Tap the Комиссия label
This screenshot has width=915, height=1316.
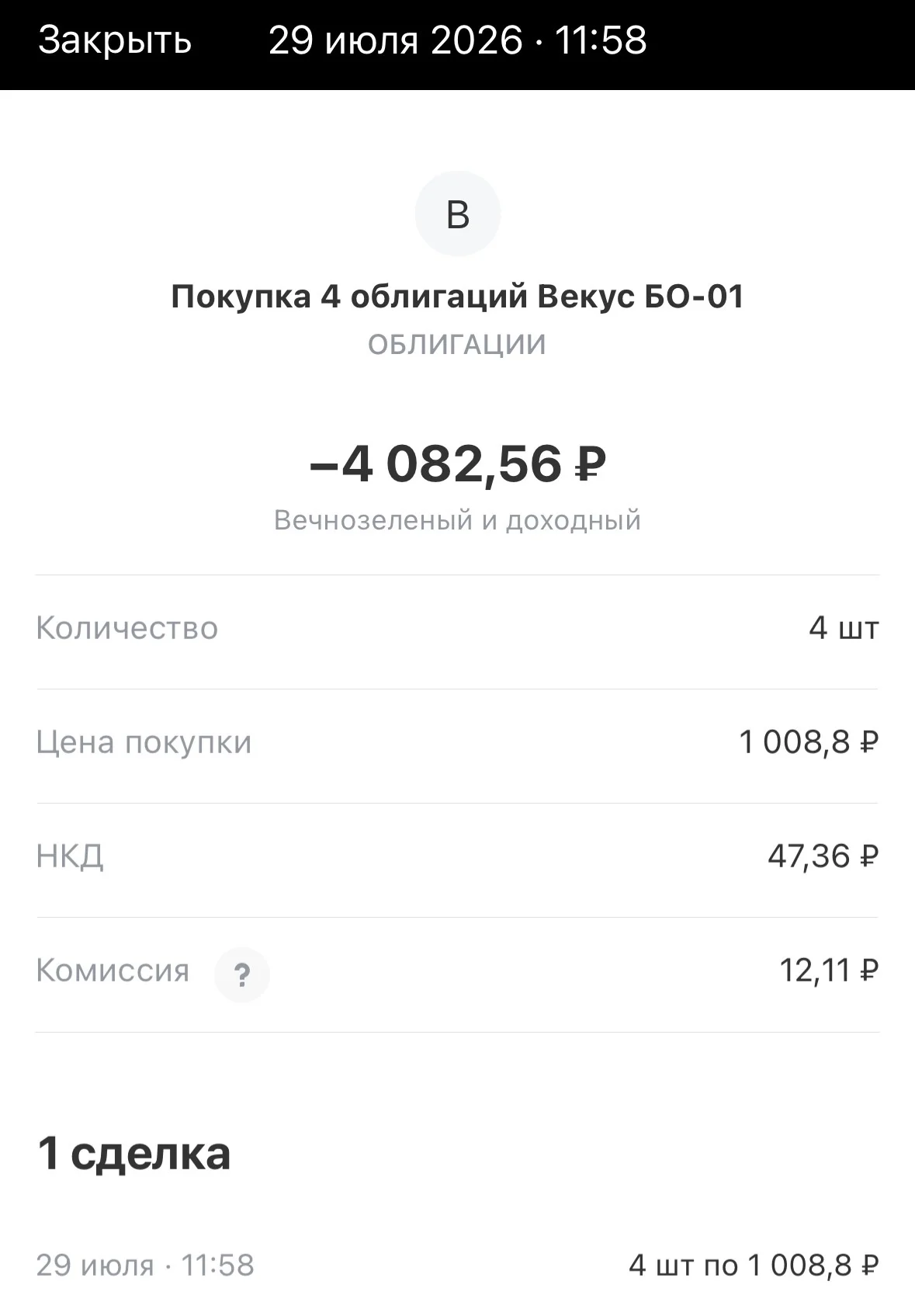pyautogui.click(x=113, y=971)
